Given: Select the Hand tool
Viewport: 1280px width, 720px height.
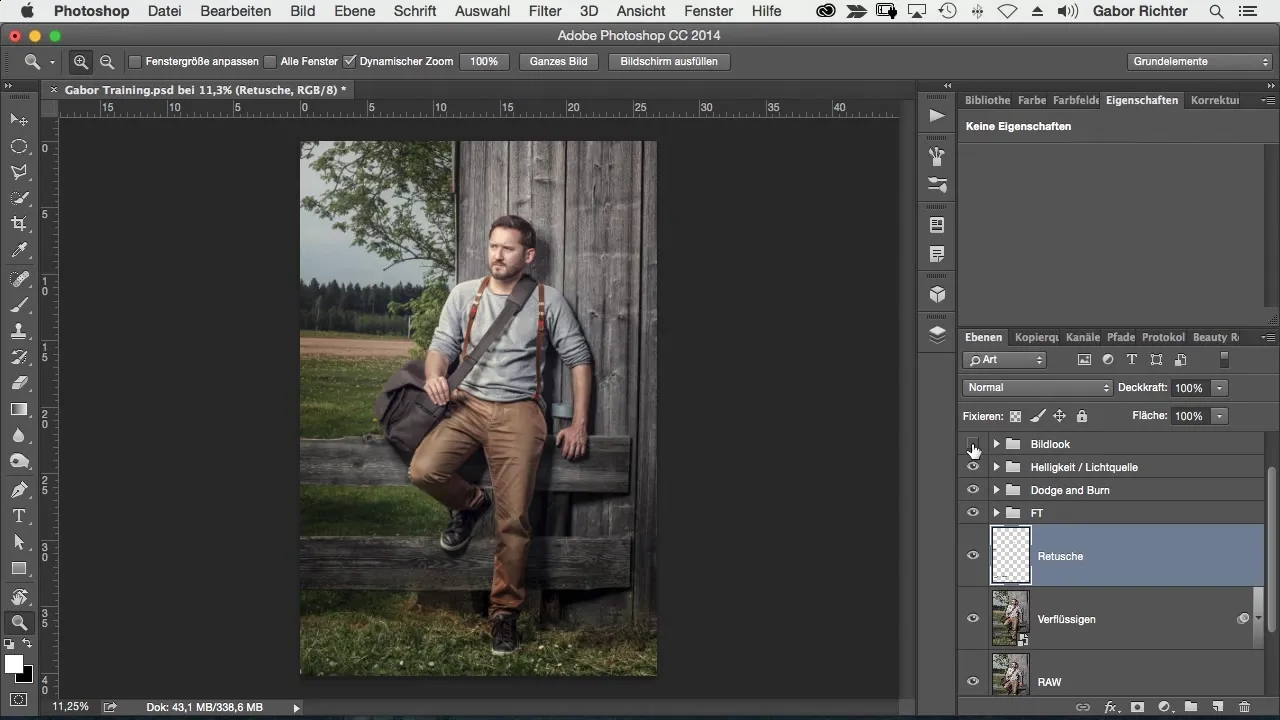Looking at the screenshot, I should (x=19, y=597).
